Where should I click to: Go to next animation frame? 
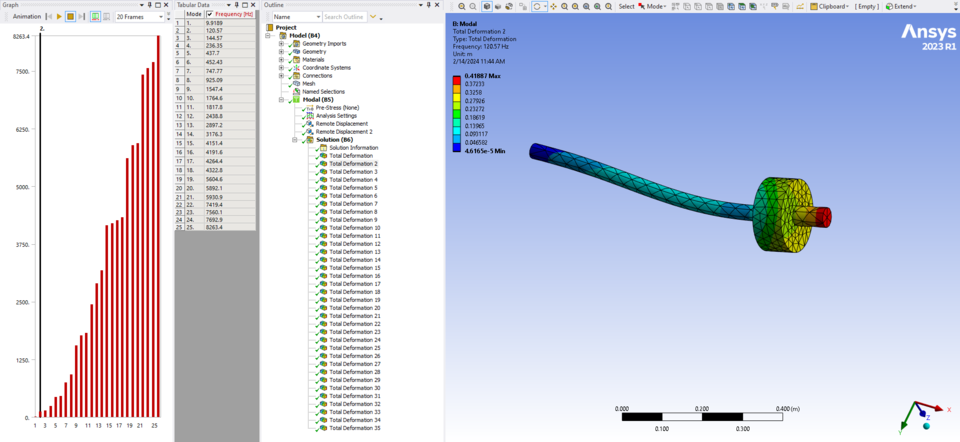coord(81,17)
